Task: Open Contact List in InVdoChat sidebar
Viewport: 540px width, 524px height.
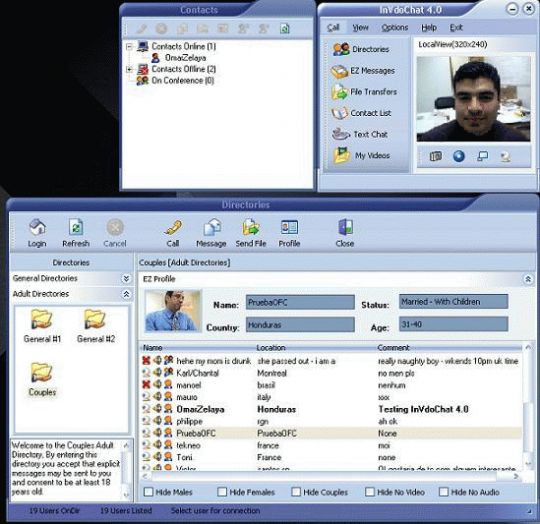Action: point(361,113)
